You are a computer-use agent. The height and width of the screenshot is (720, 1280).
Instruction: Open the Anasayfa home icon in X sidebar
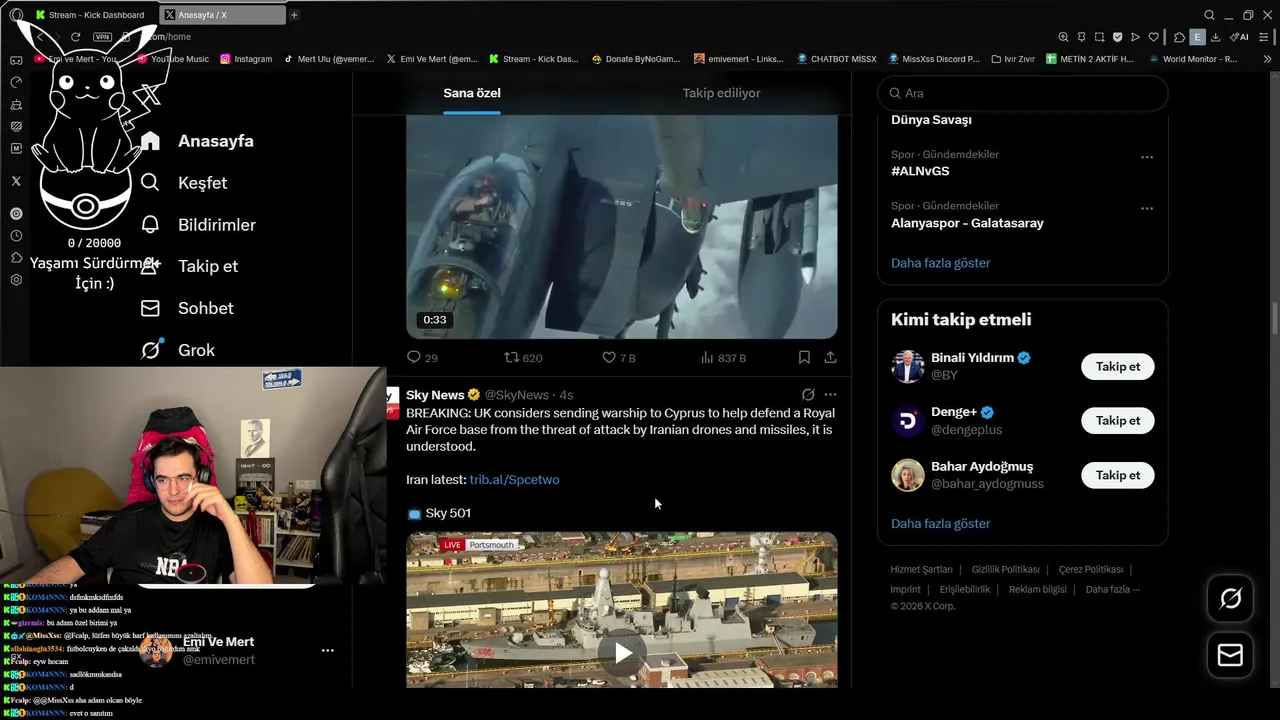tap(150, 141)
